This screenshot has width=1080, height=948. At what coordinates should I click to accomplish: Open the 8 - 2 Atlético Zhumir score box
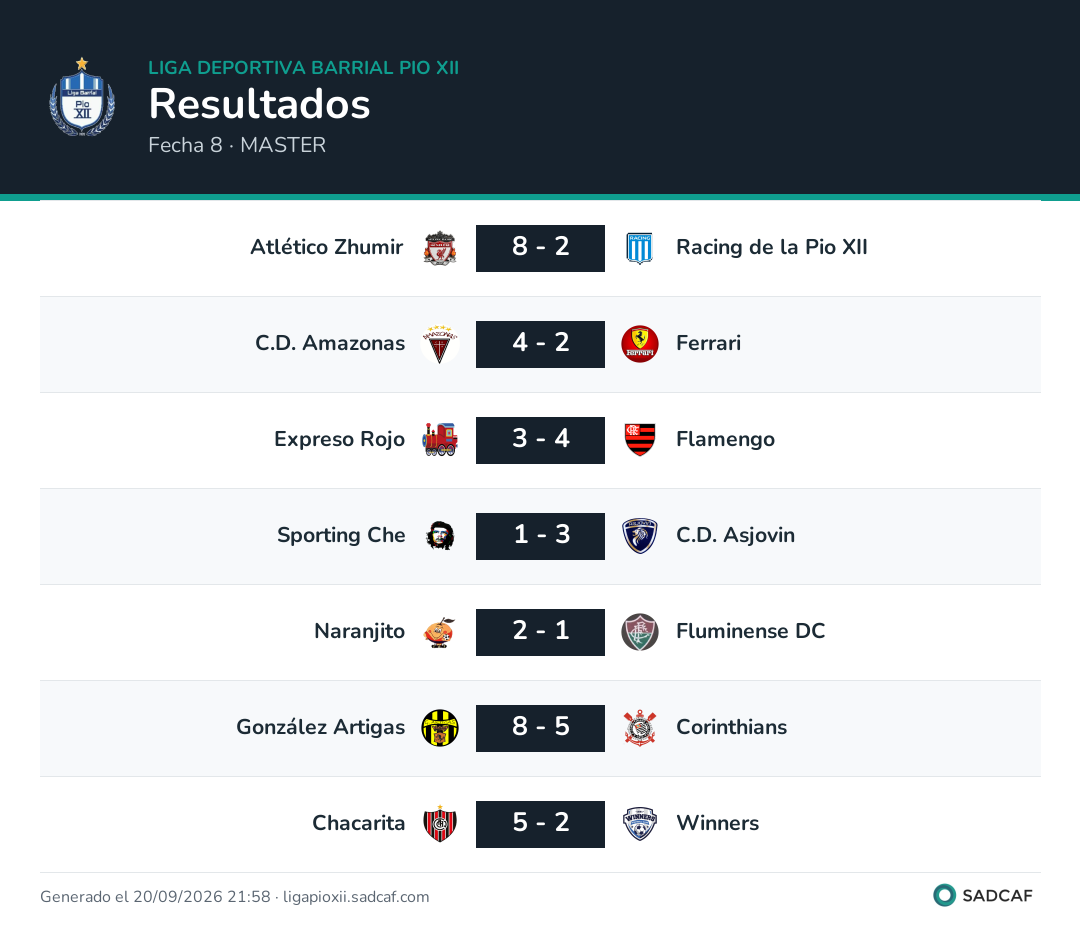click(540, 248)
